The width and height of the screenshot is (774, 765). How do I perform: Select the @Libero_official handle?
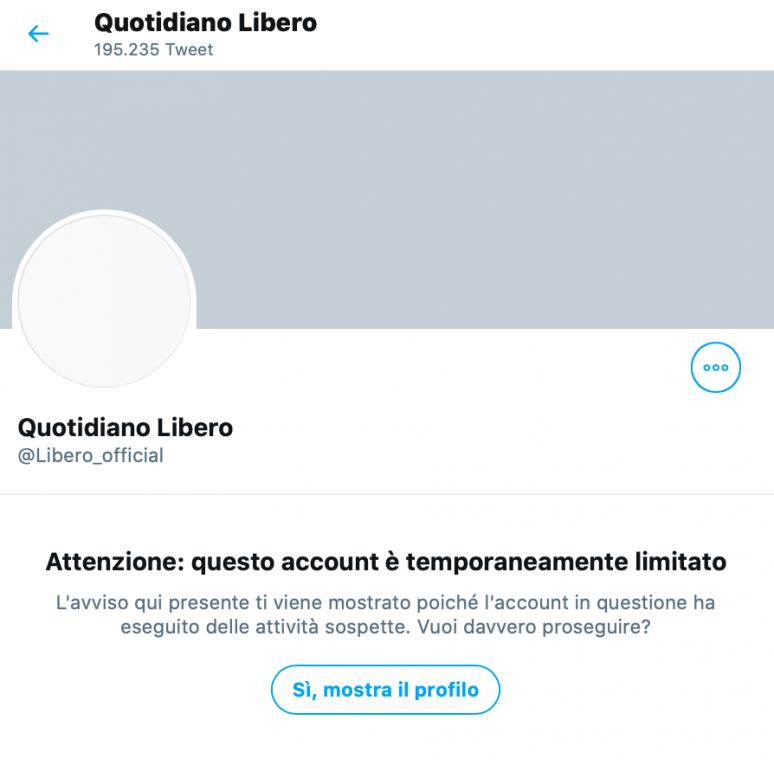[x=90, y=456]
